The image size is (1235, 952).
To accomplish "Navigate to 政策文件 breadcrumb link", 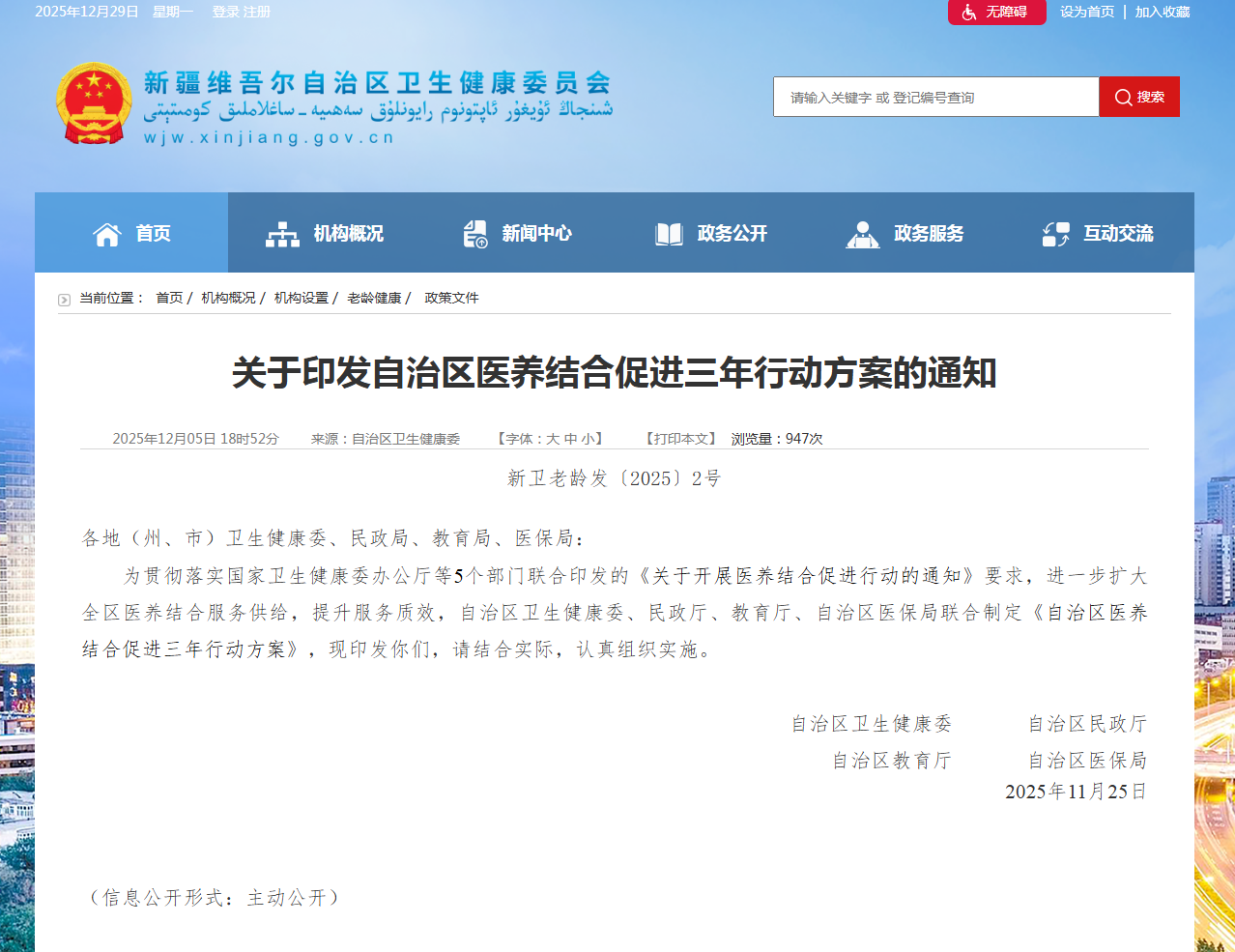I will pyautogui.click(x=451, y=298).
